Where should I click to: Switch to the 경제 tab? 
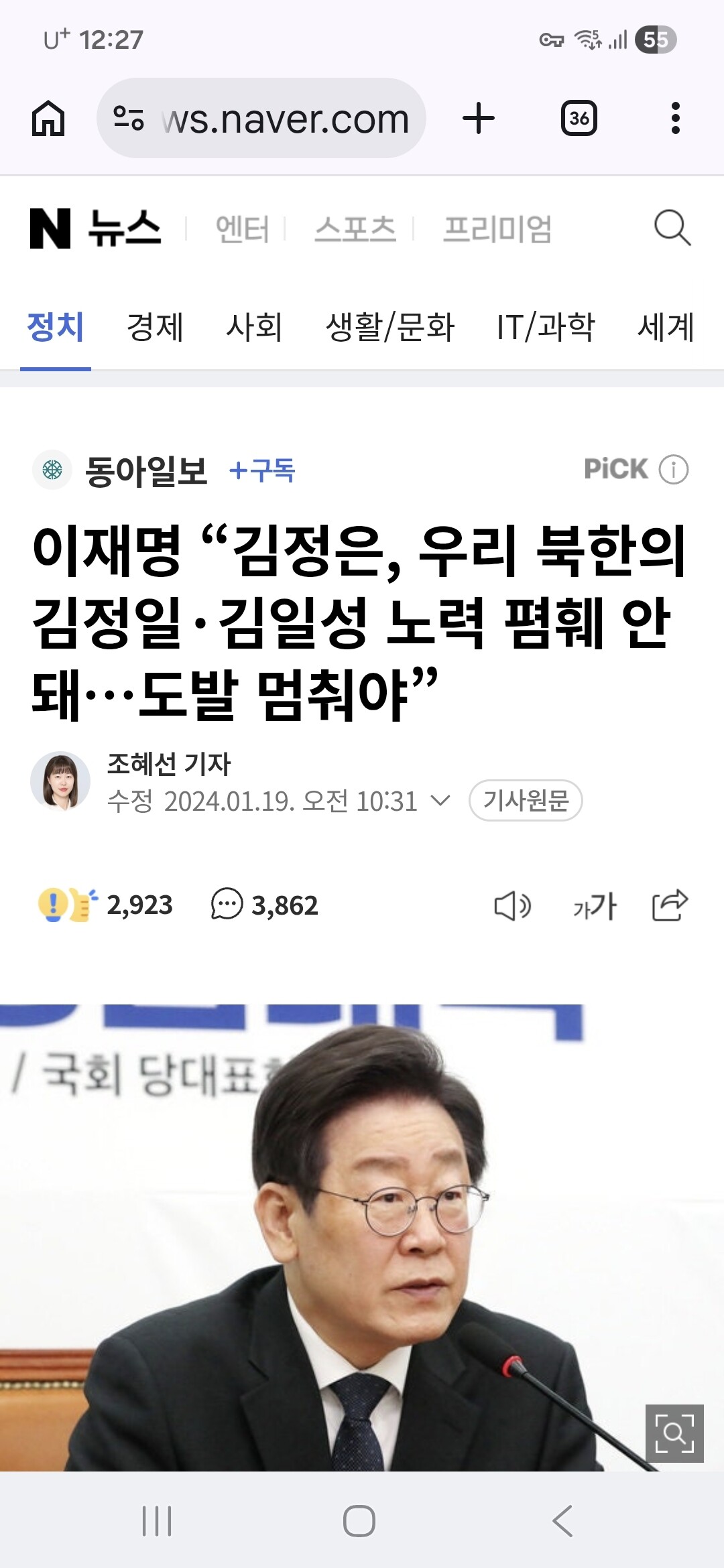[x=155, y=327]
